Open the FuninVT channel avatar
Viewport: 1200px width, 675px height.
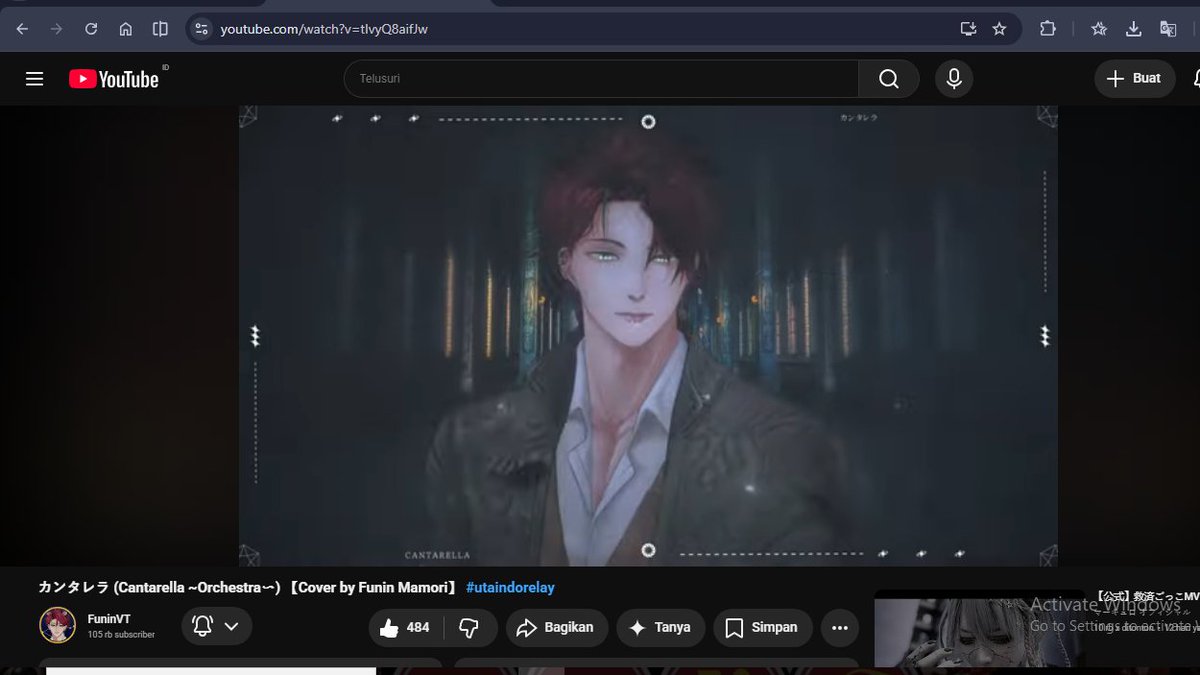click(58, 625)
